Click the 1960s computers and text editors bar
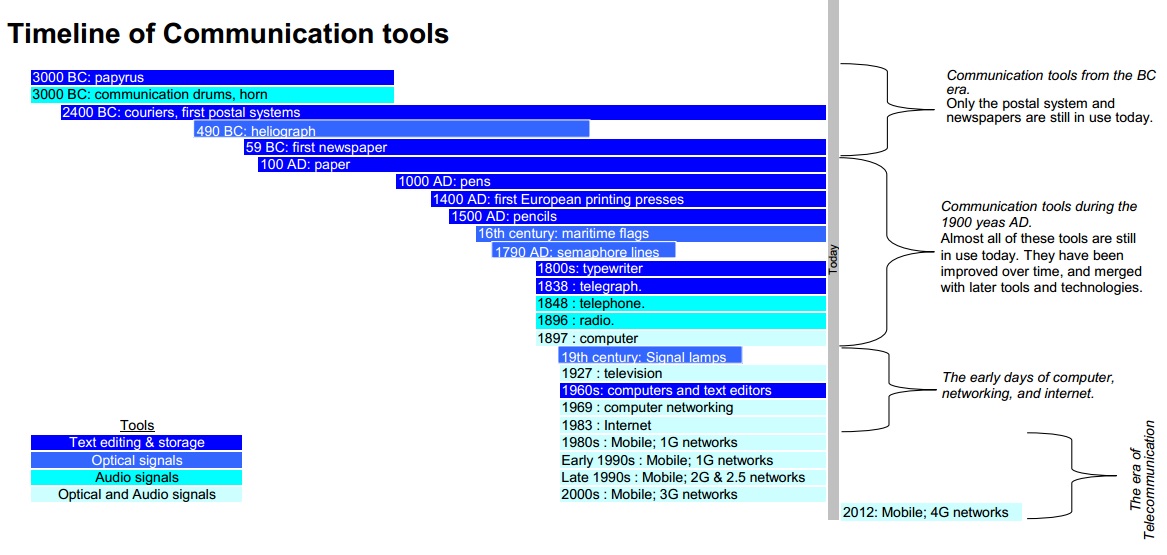 tap(693, 390)
